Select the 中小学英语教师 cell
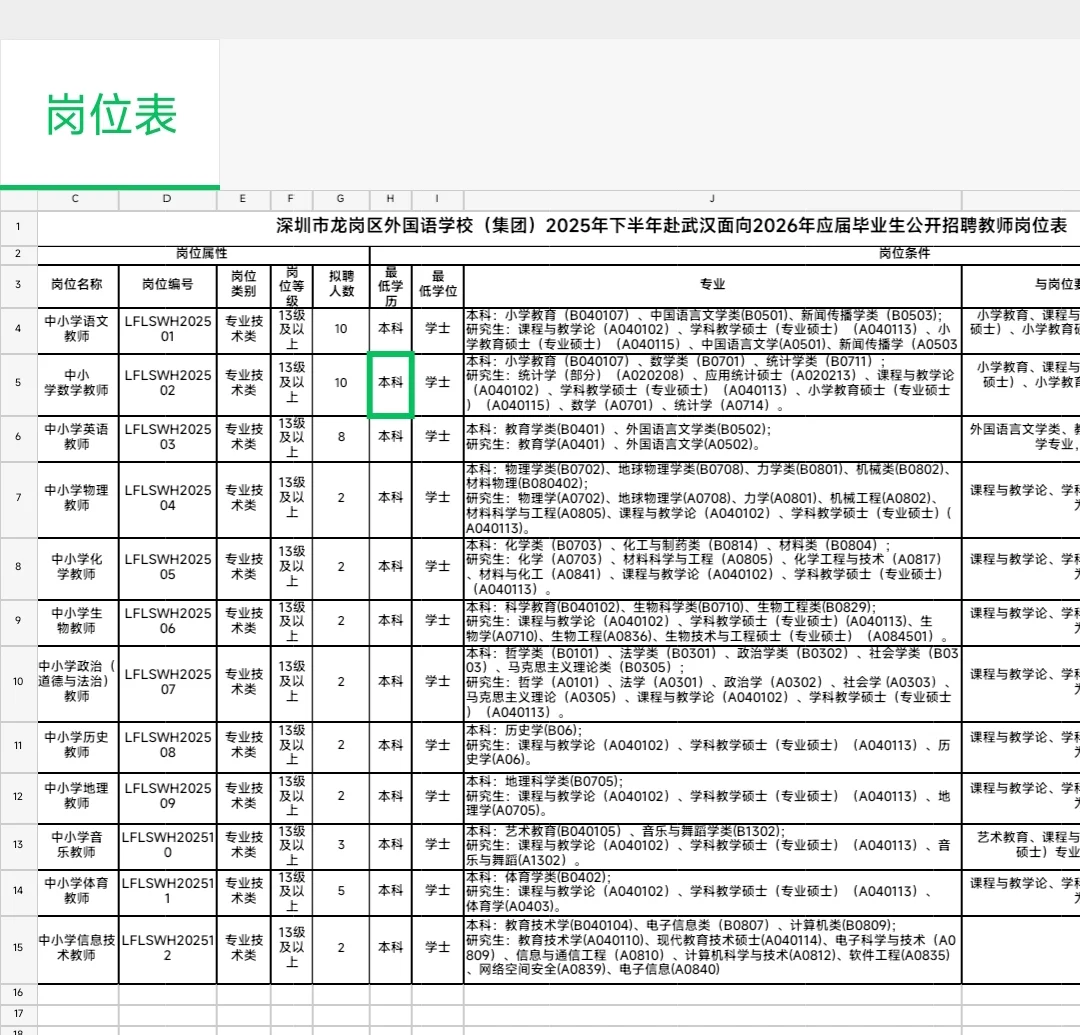The image size is (1080, 1035). pyautogui.click(x=78, y=438)
